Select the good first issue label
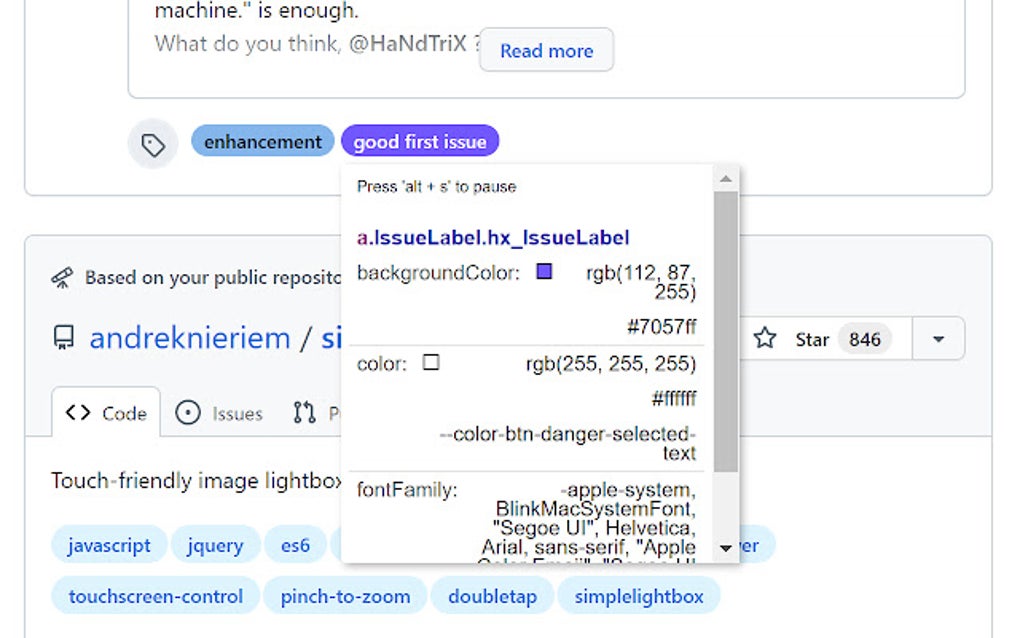1020x638 pixels. [420, 141]
